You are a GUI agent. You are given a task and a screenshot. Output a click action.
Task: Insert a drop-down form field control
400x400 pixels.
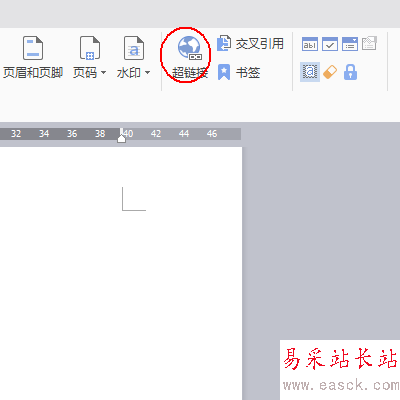pyautogui.click(x=350, y=44)
